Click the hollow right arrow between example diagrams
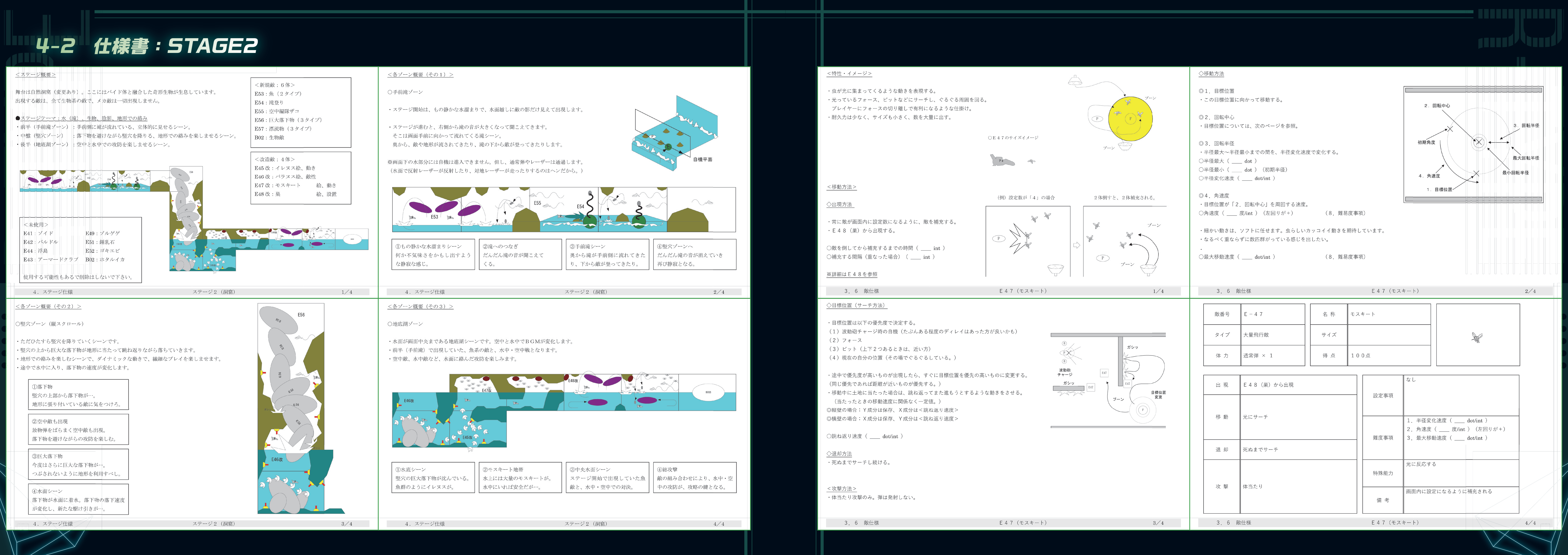Viewport: 1568px width, 555px height. [1076, 245]
